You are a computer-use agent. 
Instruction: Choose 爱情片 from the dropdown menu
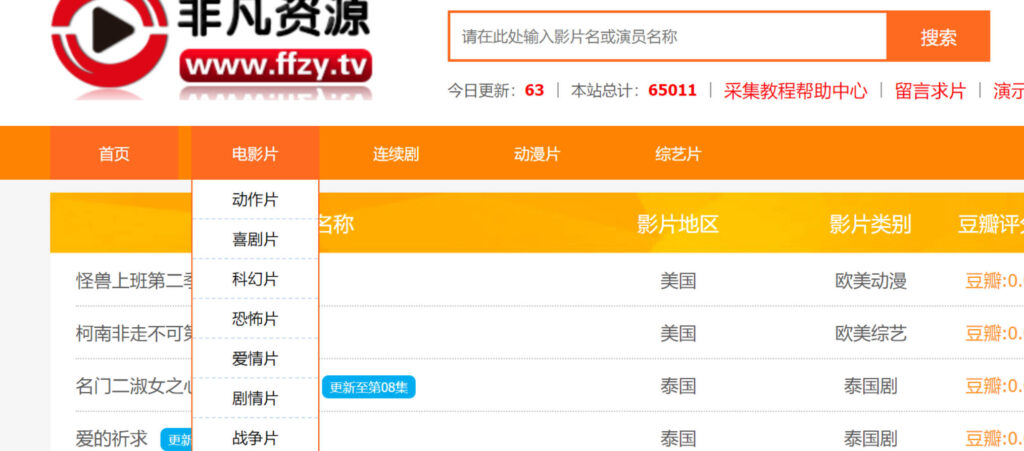(x=255, y=359)
